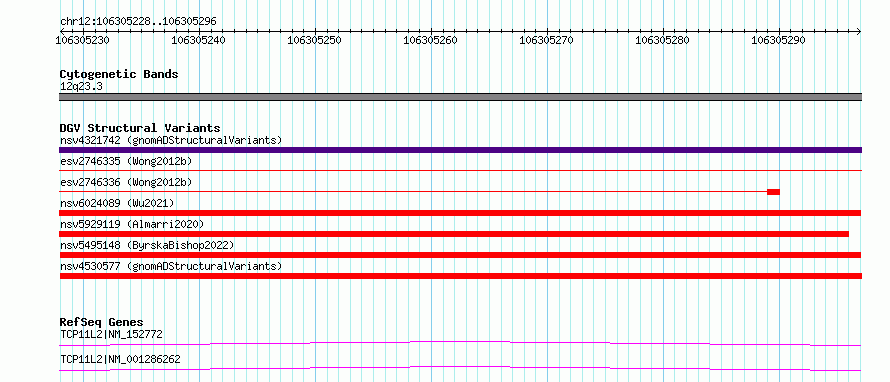The image size is (890, 382).
Task: Click the red nsv5495148 variant bar
Action: [460, 255]
